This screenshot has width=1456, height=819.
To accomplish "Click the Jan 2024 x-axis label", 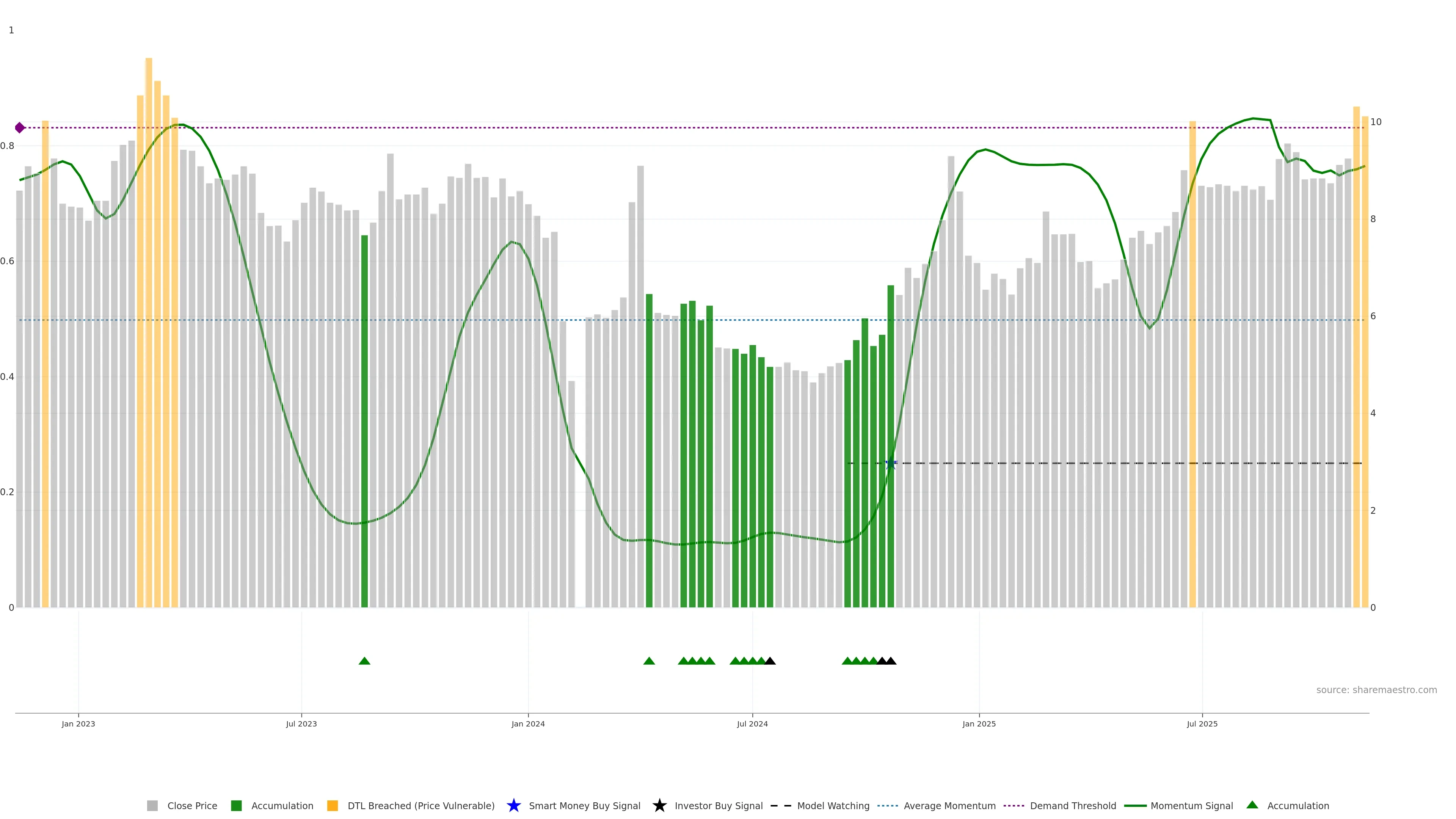I will tap(528, 724).
